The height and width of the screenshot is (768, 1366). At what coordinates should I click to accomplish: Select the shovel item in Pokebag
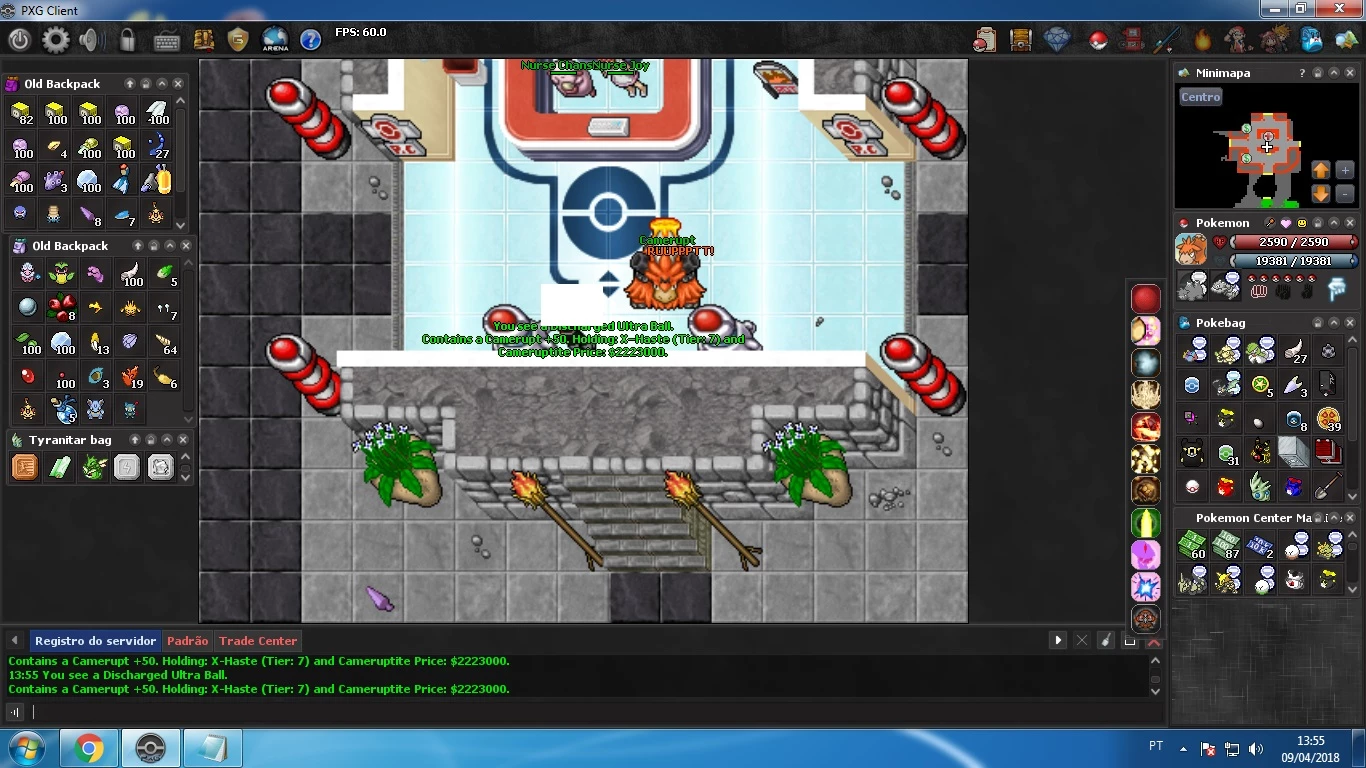click(x=1327, y=487)
